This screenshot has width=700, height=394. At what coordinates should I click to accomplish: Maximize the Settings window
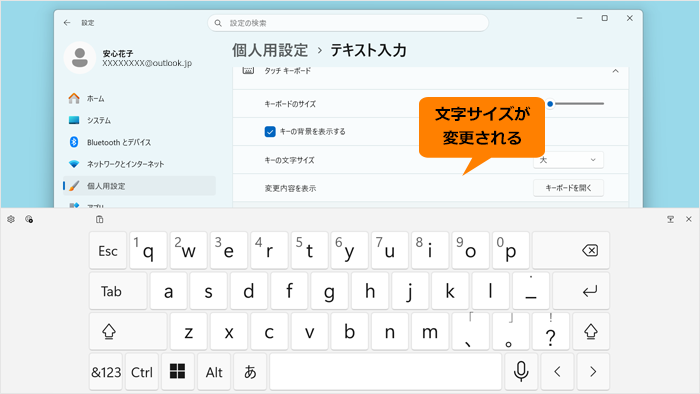[604, 18]
